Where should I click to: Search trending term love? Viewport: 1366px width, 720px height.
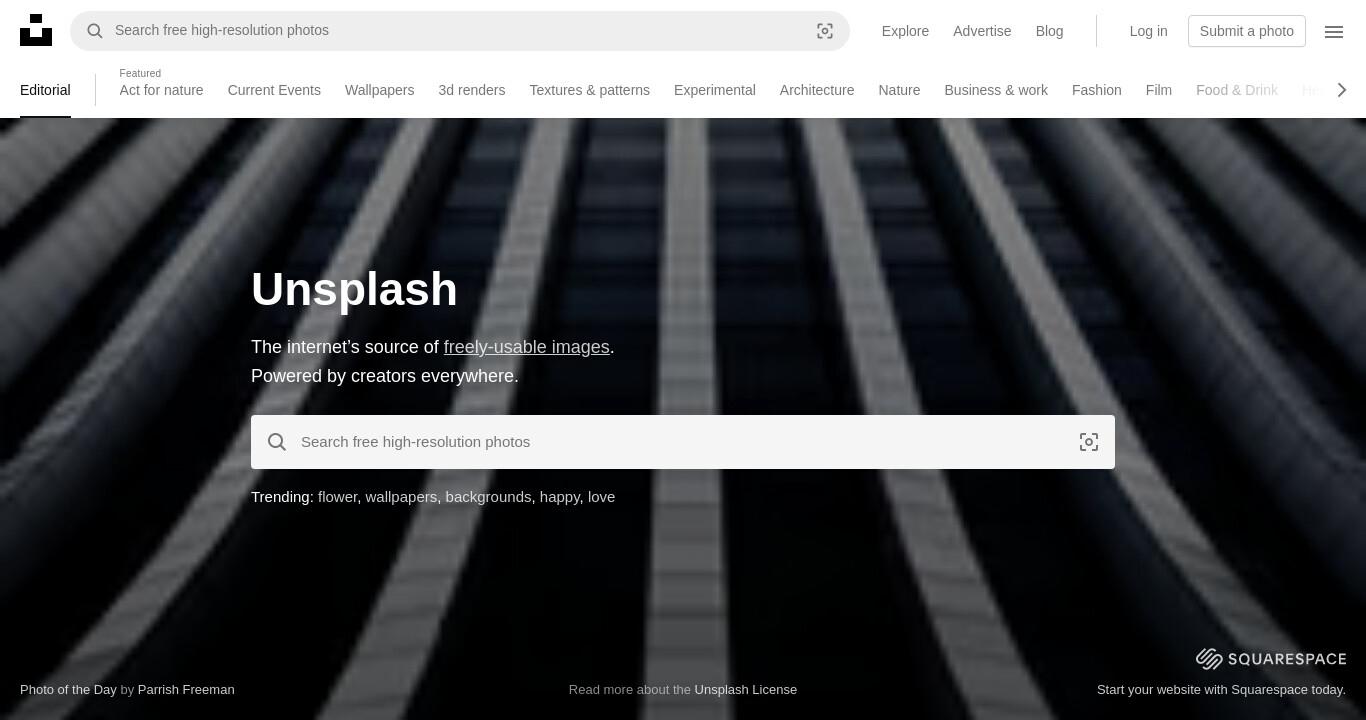(x=601, y=497)
